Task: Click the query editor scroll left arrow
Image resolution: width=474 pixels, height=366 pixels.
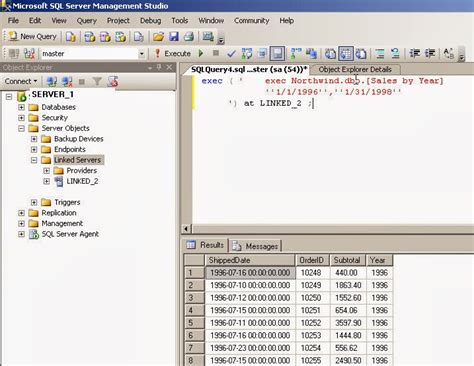Action: coord(186,229)
